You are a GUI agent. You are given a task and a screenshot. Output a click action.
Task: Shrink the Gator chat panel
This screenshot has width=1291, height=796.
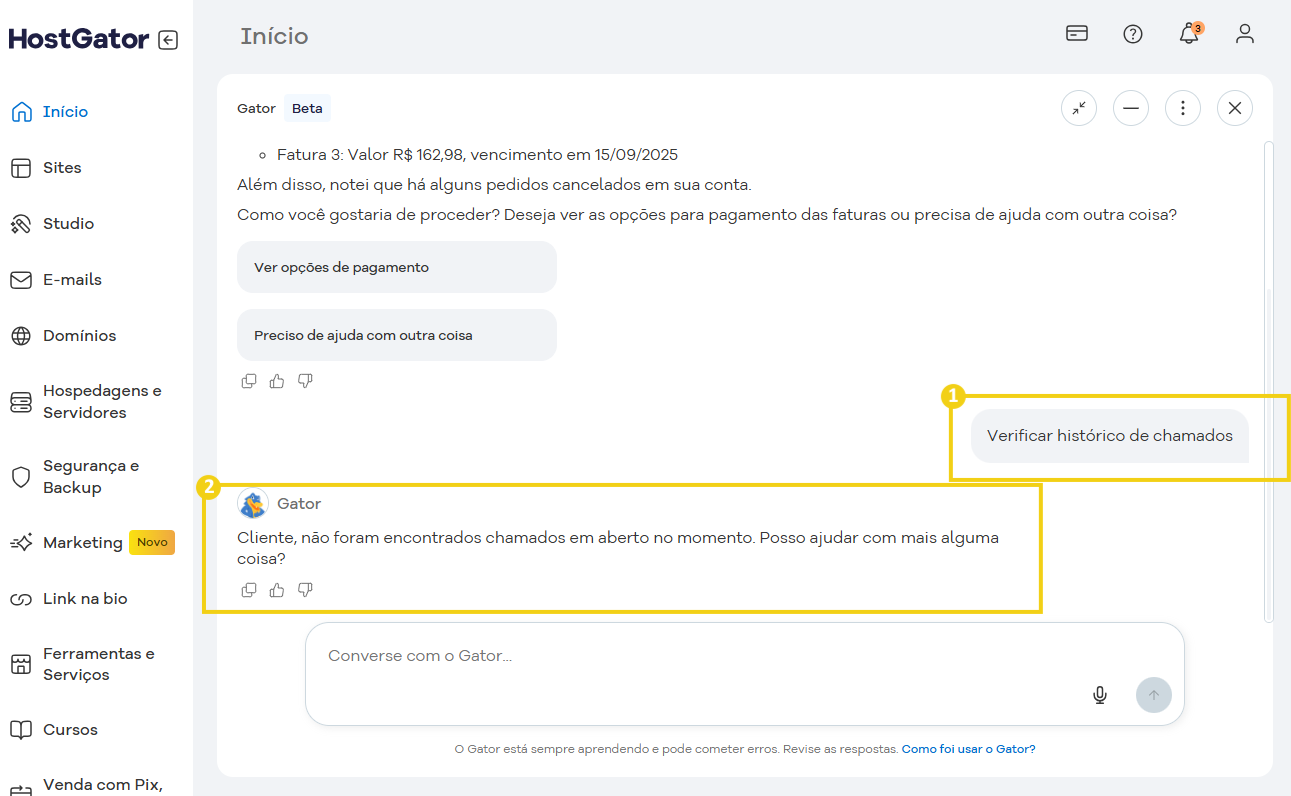(x=1079, y=108)
